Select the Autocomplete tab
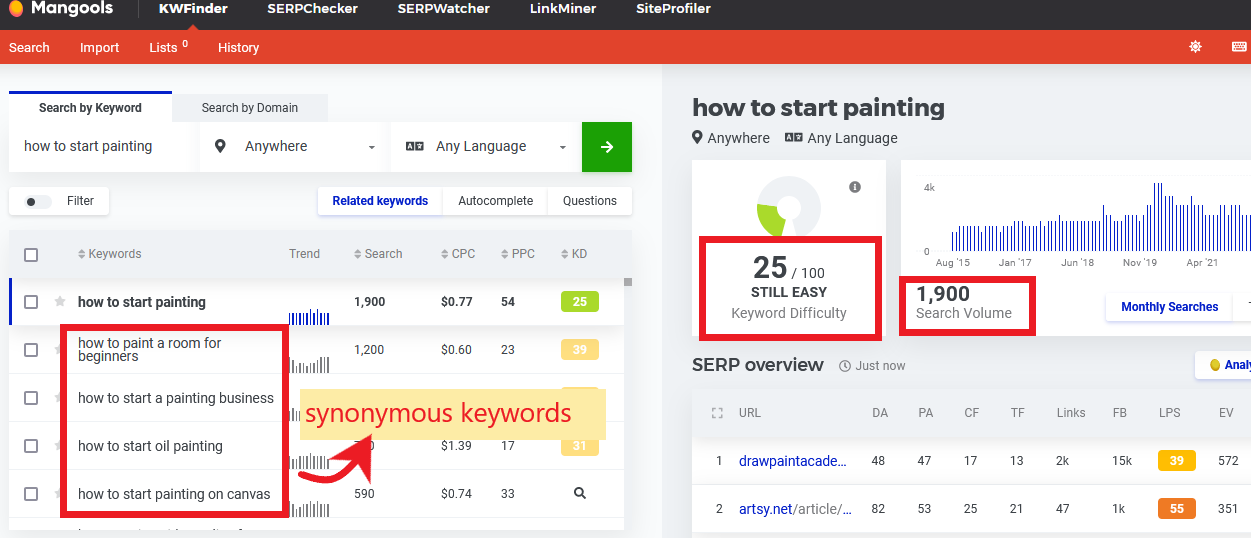Image resolution: width=1251 pixels, height=538 pixels. tap(495, 201)
